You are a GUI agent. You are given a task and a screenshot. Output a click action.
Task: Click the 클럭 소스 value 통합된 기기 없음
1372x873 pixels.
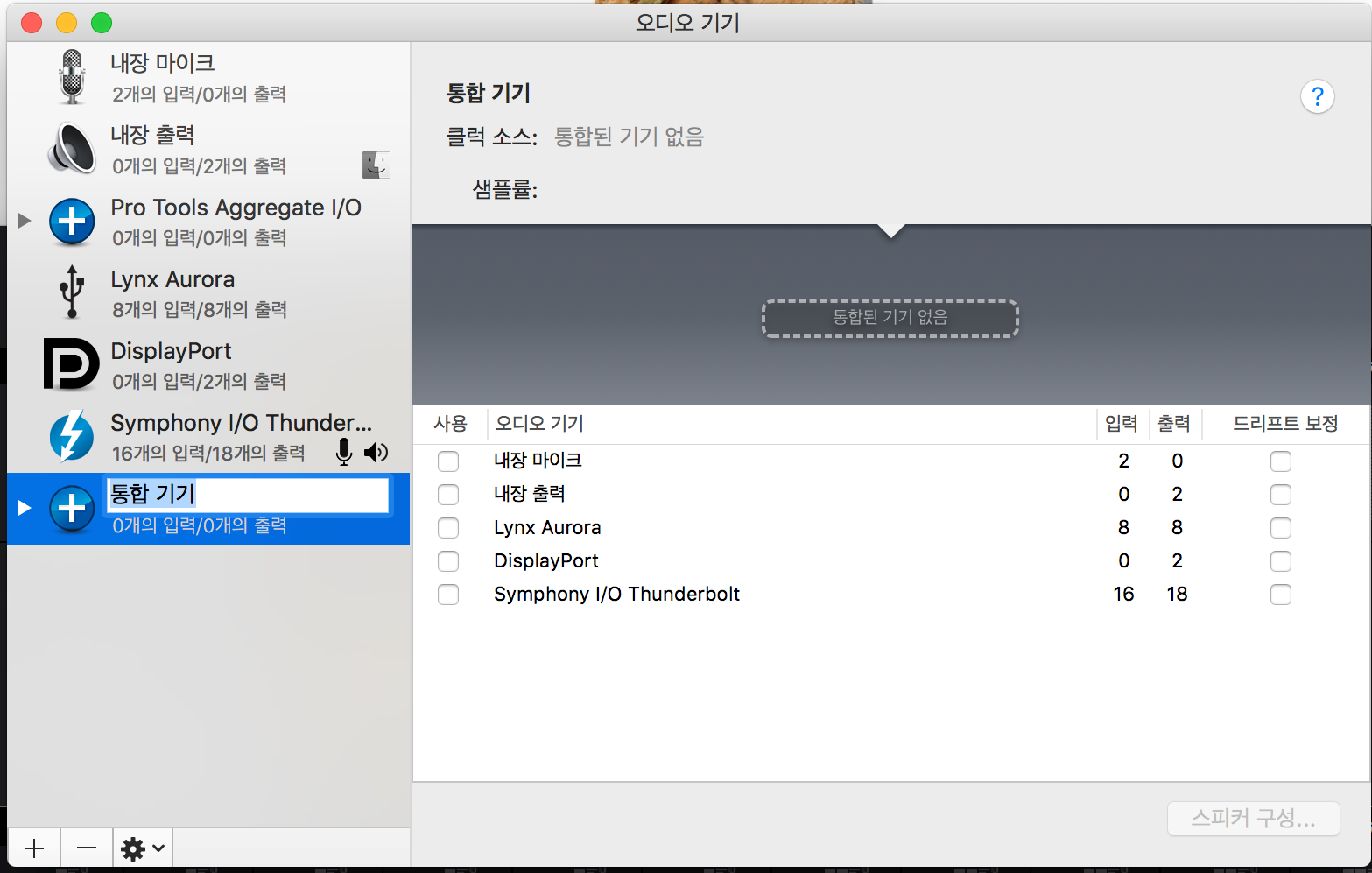630,137
